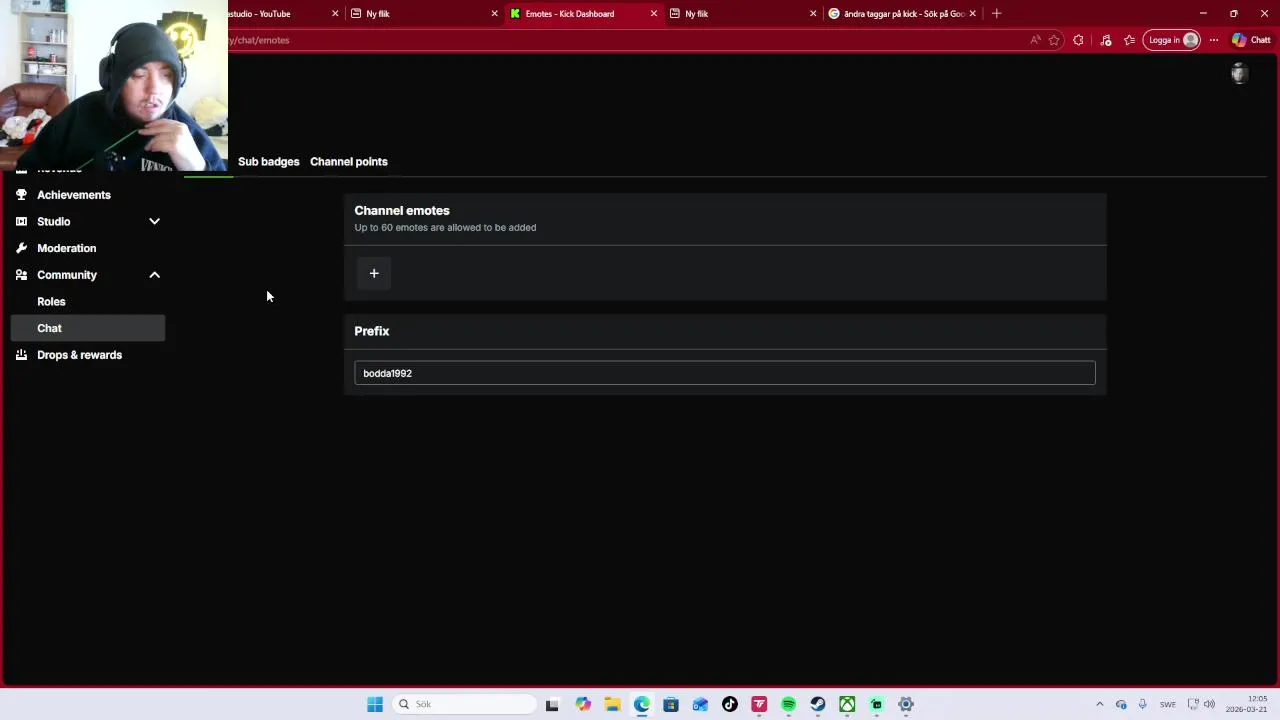Click Microsoft Edge taskbar icon
This screenshot has width=1280, height=720.
(641, 704)
